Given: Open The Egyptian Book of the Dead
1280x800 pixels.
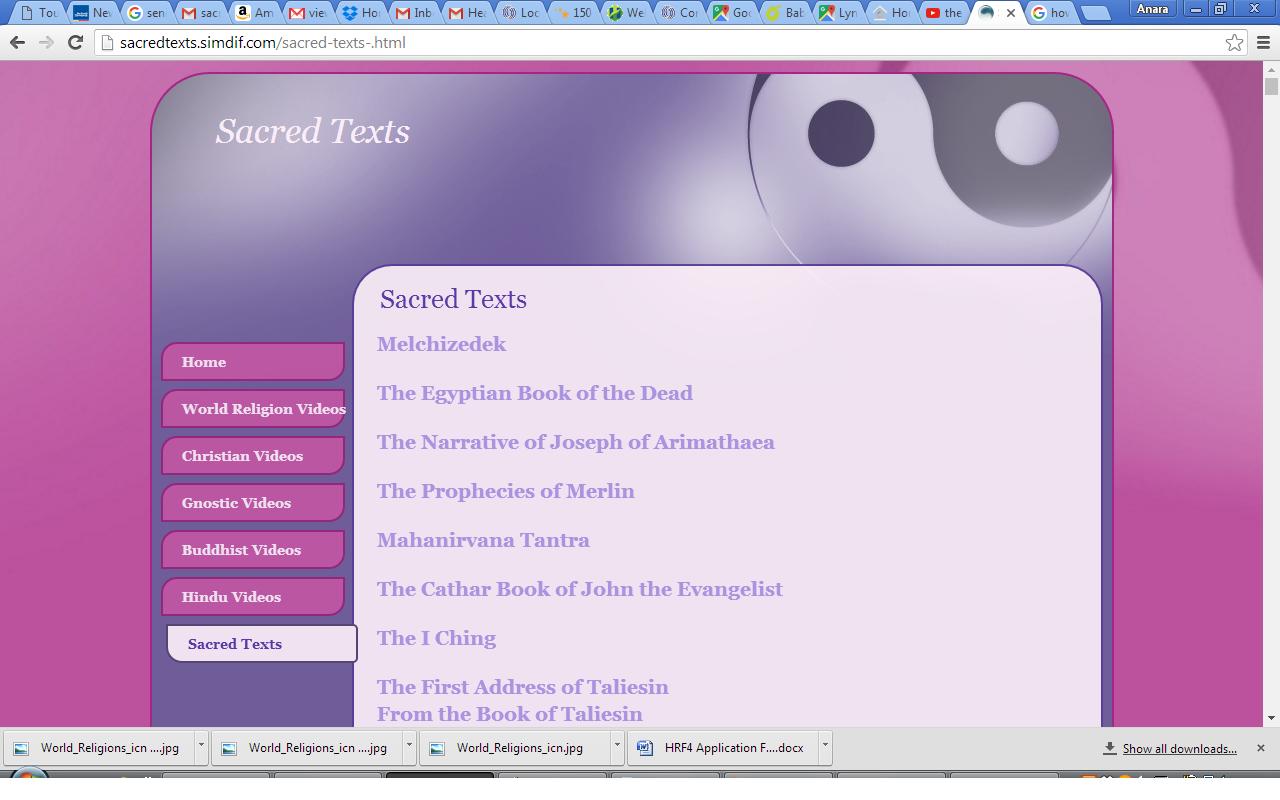Looking at the screenshot, I should click(x=534, y=393).
